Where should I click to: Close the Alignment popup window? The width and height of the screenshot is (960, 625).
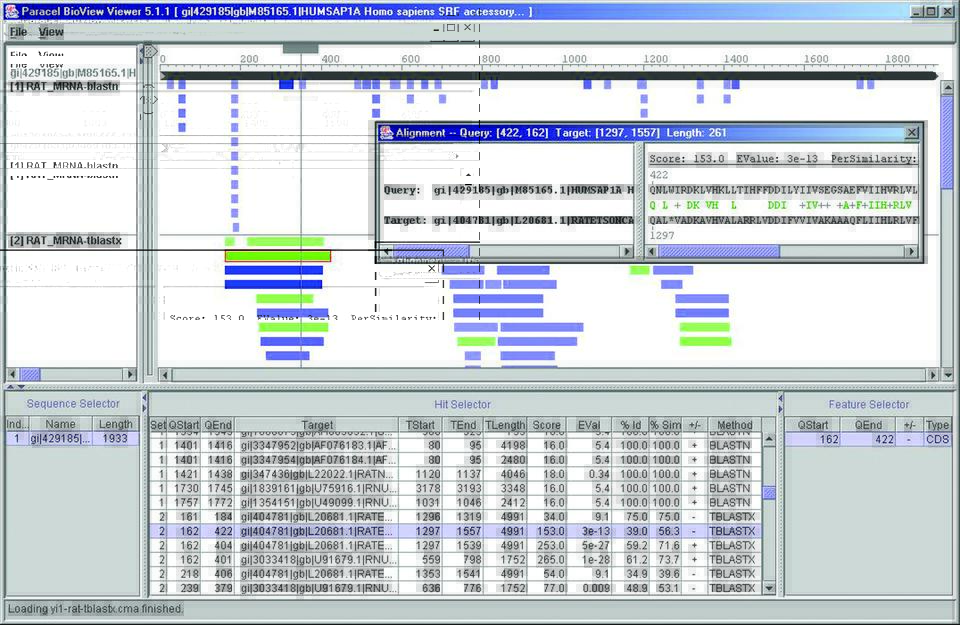pos(911,132)
